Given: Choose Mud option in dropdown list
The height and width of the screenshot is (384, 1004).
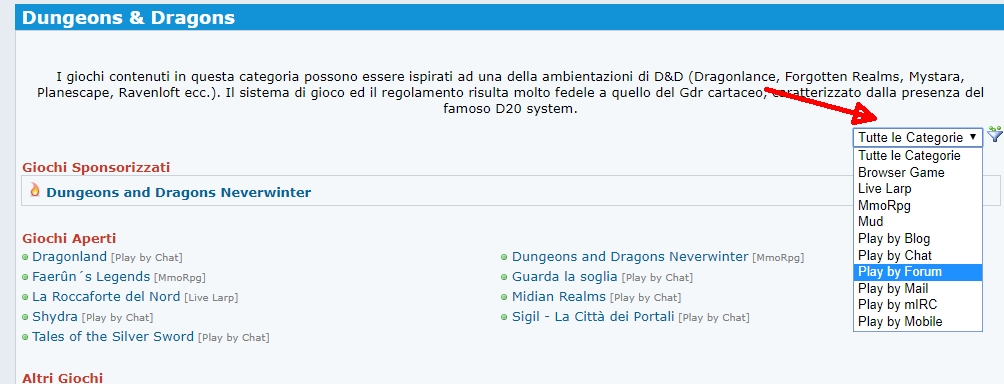Looking at the screenshot, I should pyautogui.click(x=918, y=221).
